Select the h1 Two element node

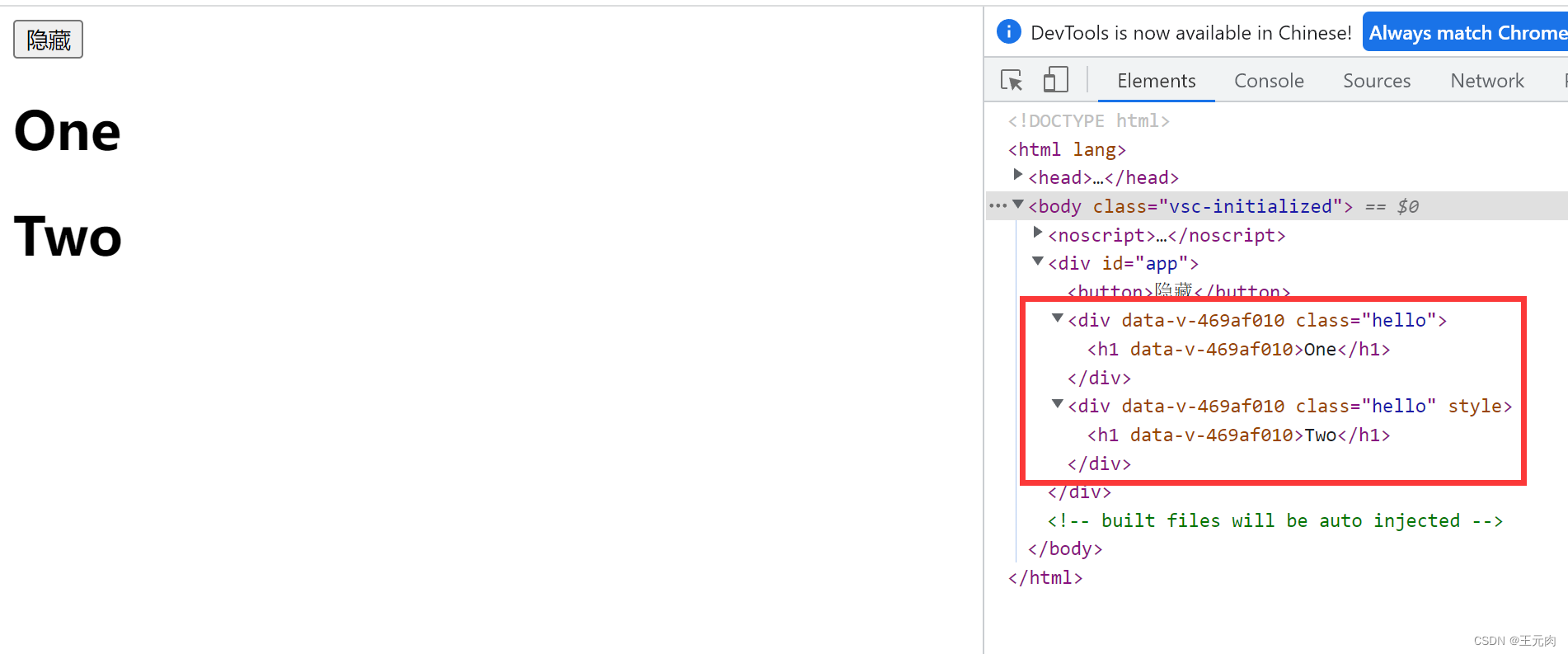(1238, 435)
